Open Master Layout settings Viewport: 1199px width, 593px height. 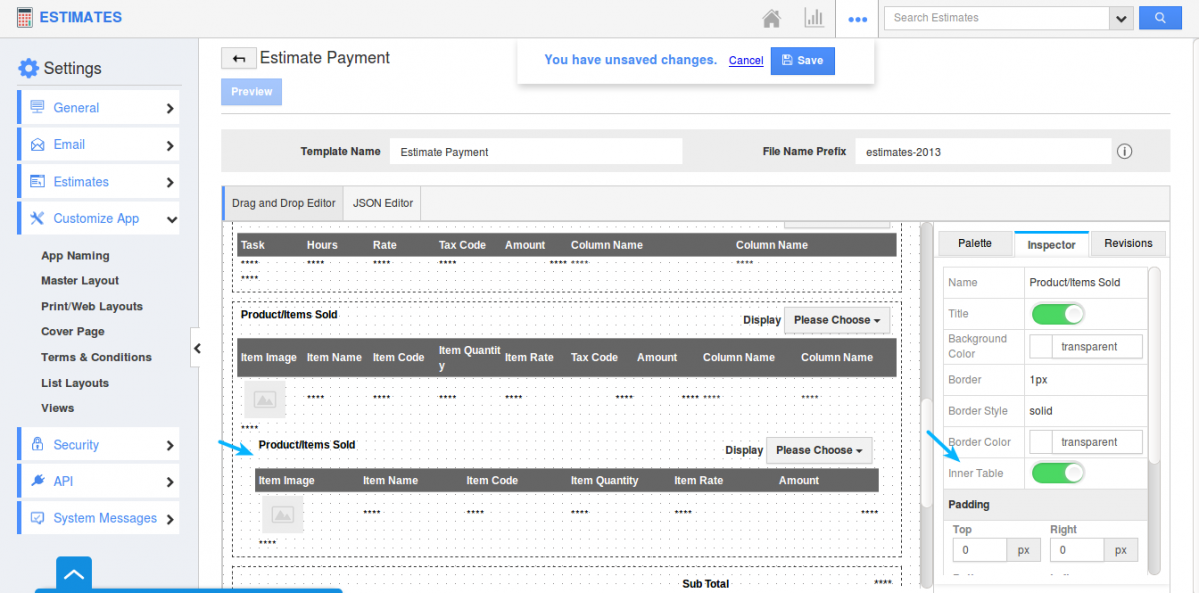click(x=80, y=281)
